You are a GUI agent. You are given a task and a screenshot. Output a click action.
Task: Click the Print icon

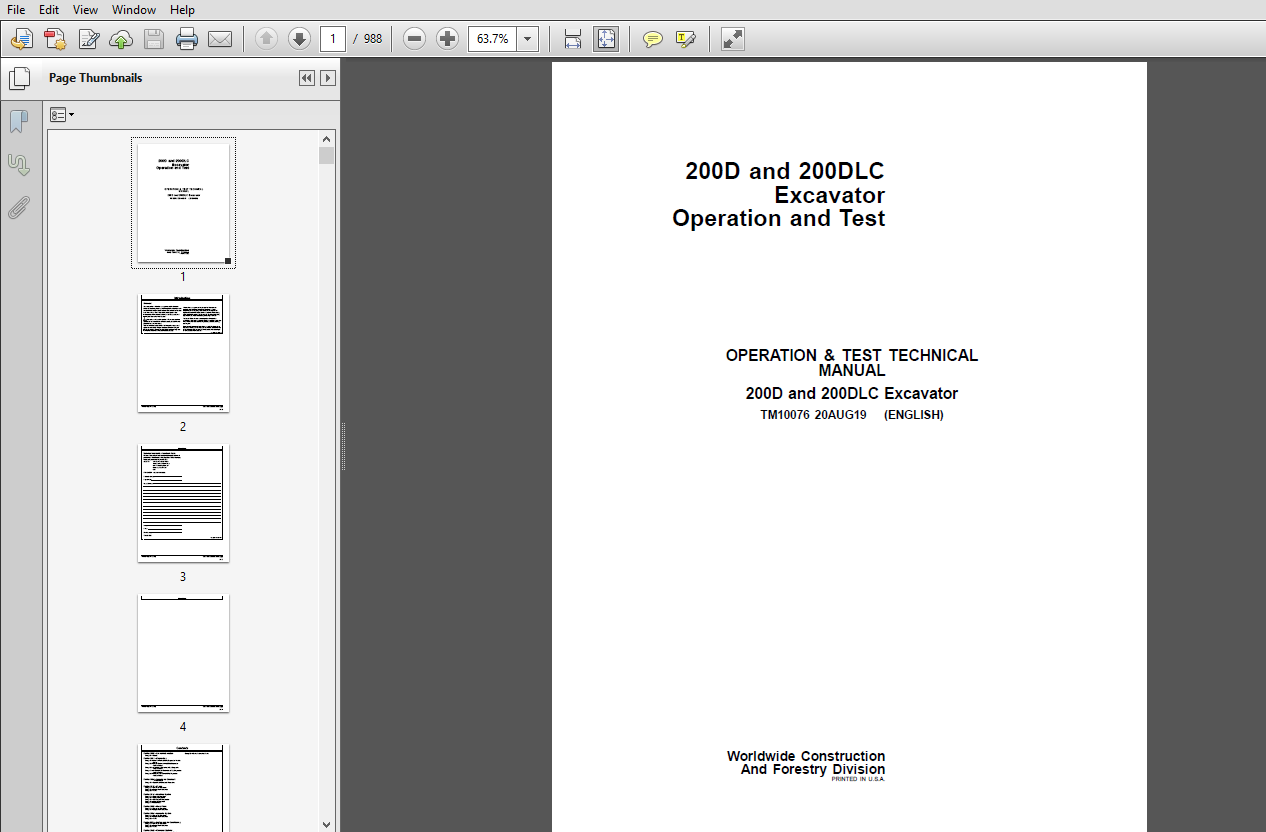[x=187, y=39]
